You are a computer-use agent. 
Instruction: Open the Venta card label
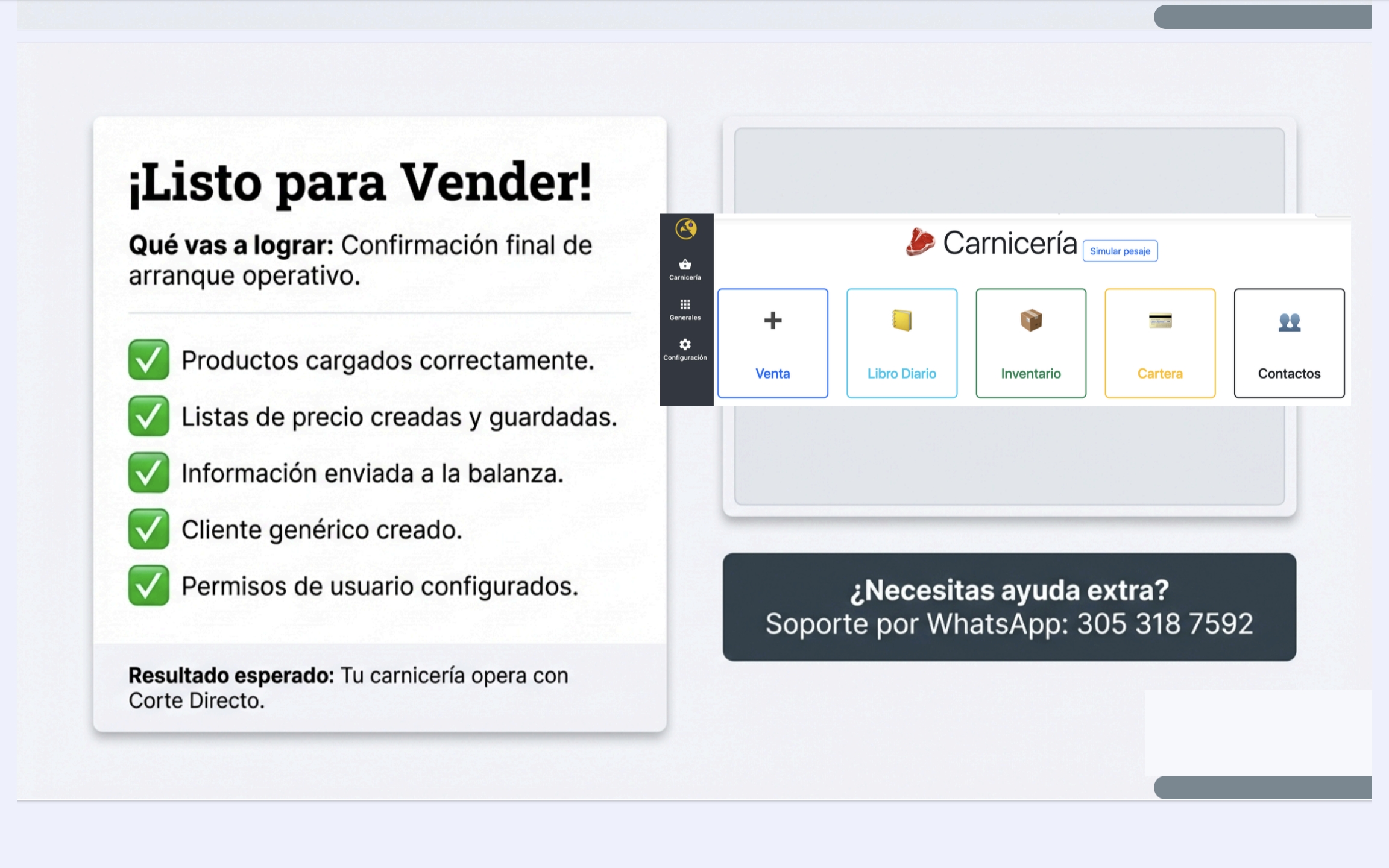[x=772, y=374]
